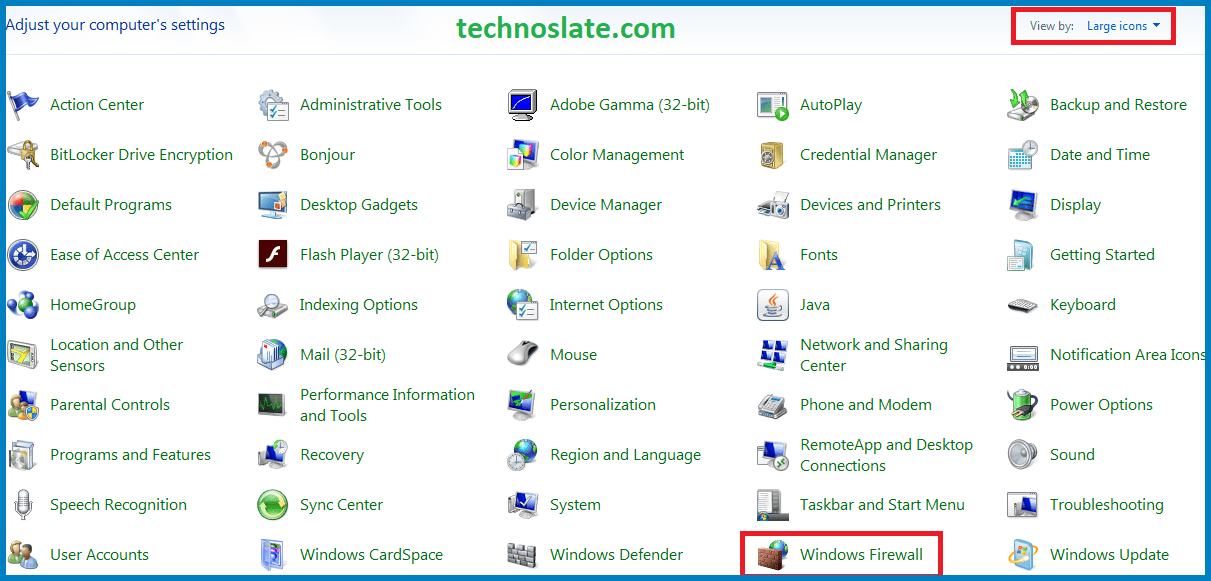Click the Date and Time calendar icon

coord(1023,155)
